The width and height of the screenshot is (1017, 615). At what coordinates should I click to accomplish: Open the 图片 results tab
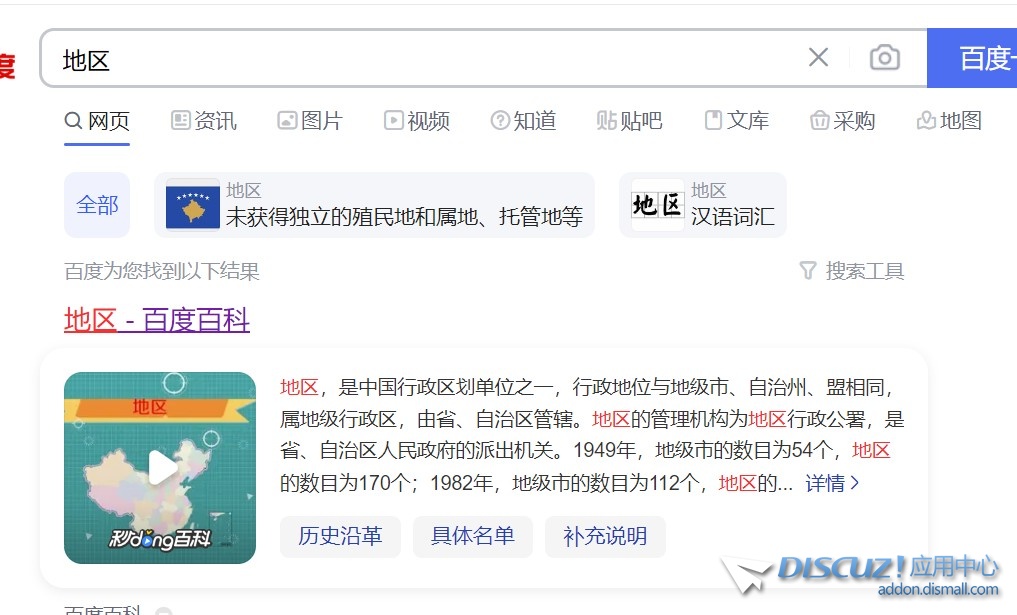pos(310,121)
